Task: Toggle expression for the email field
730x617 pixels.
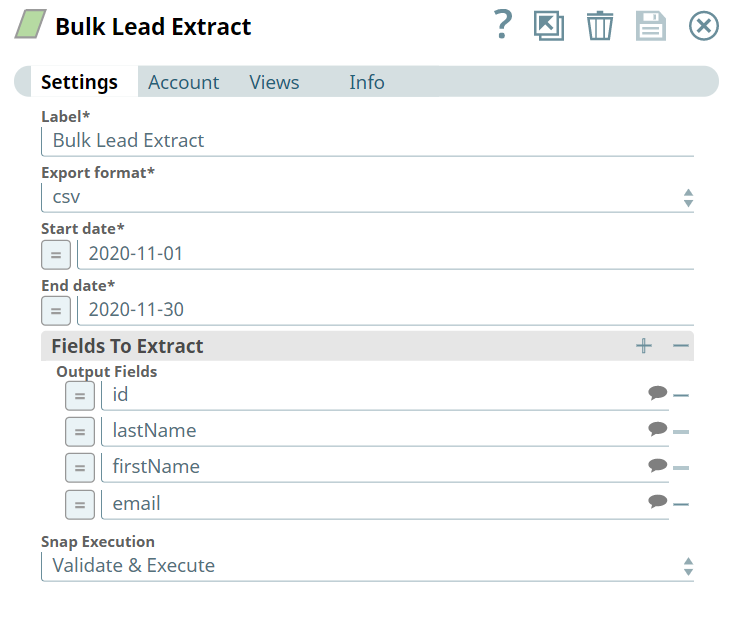Action: (x=80, y=504)
